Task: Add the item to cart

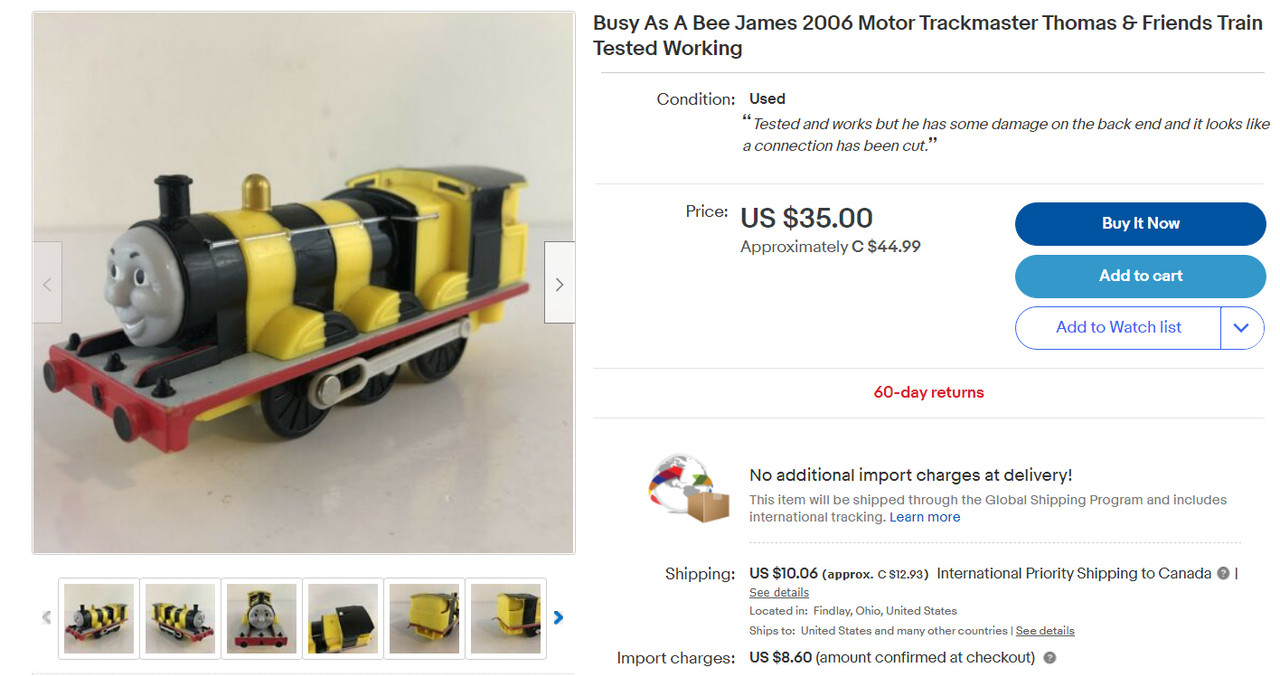Action: click(x=1140, y=276)
